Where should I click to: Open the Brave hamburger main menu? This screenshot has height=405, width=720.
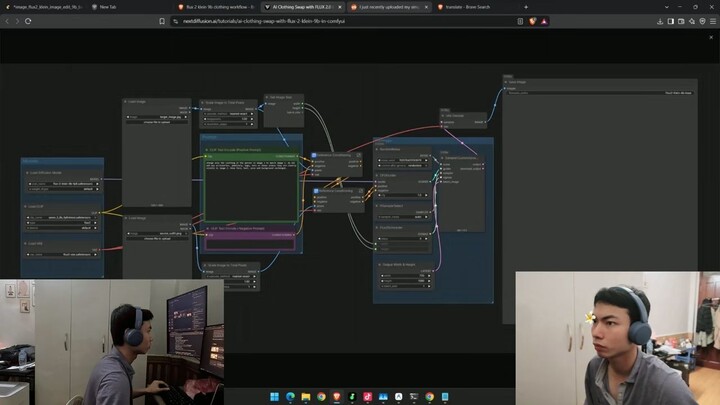[713, 21]
